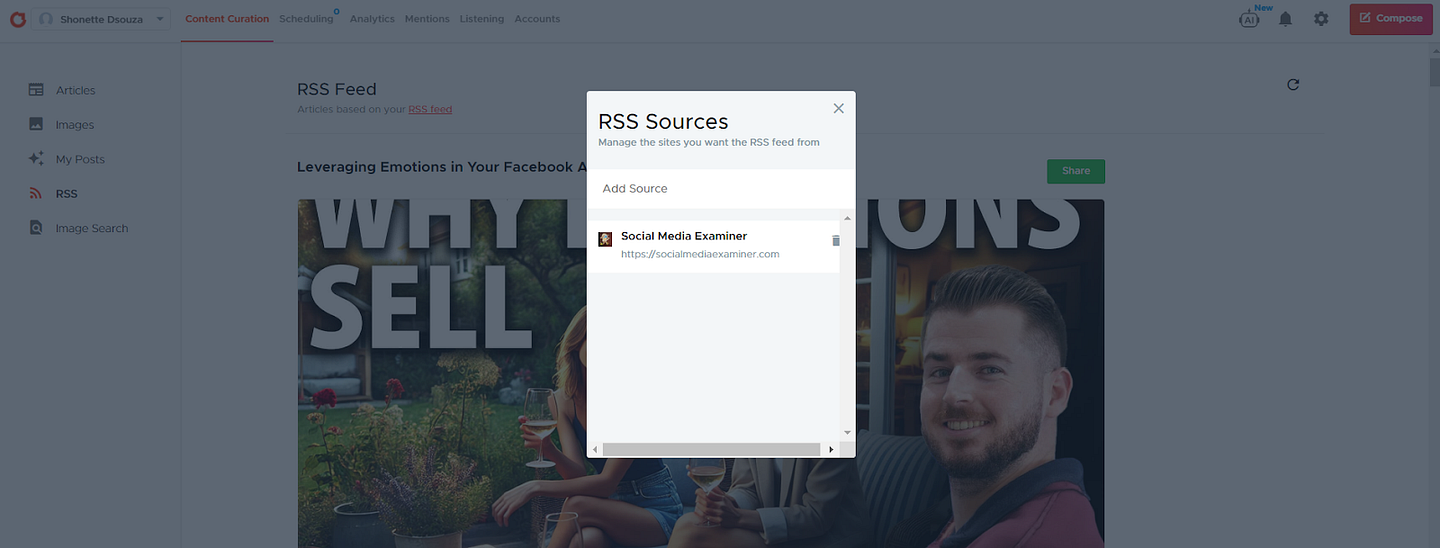Click the horizontal scrollbar left arrow
This screenshot has width=1440, height=548.
coord(595,450)
